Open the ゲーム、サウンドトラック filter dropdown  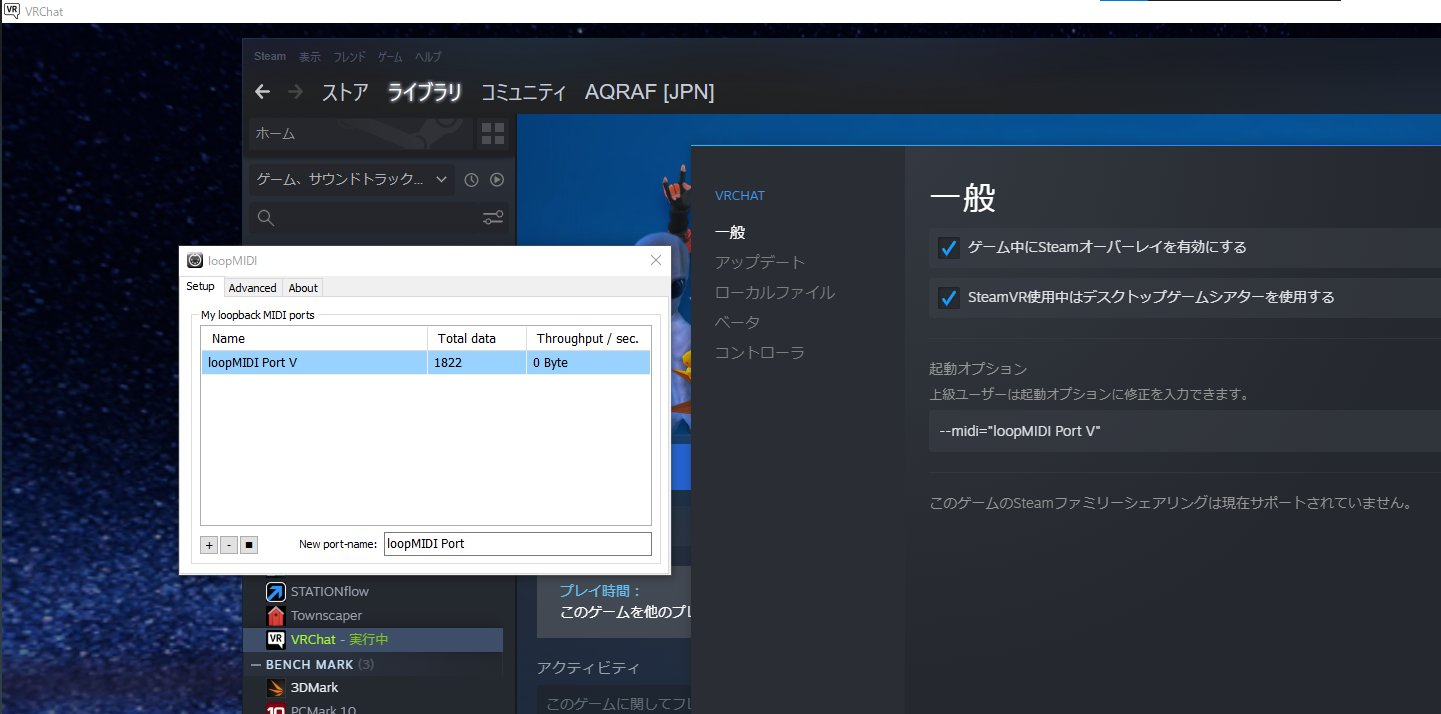point(352,180)
